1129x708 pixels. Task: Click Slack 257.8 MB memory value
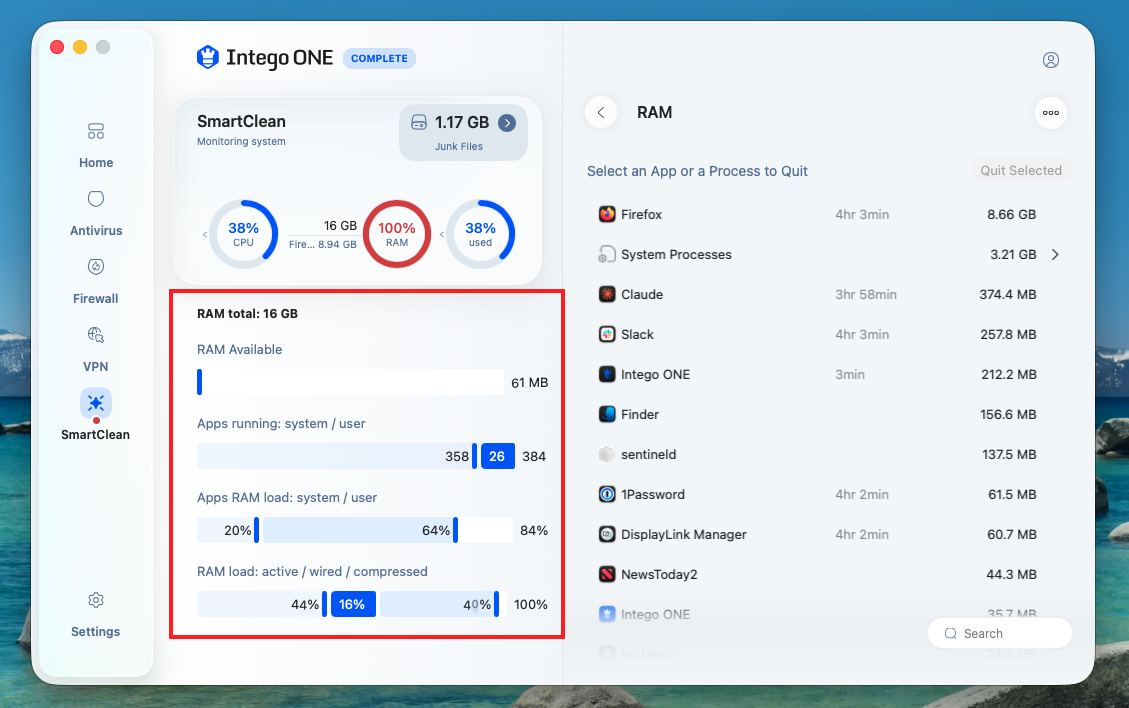point(1008,335)
